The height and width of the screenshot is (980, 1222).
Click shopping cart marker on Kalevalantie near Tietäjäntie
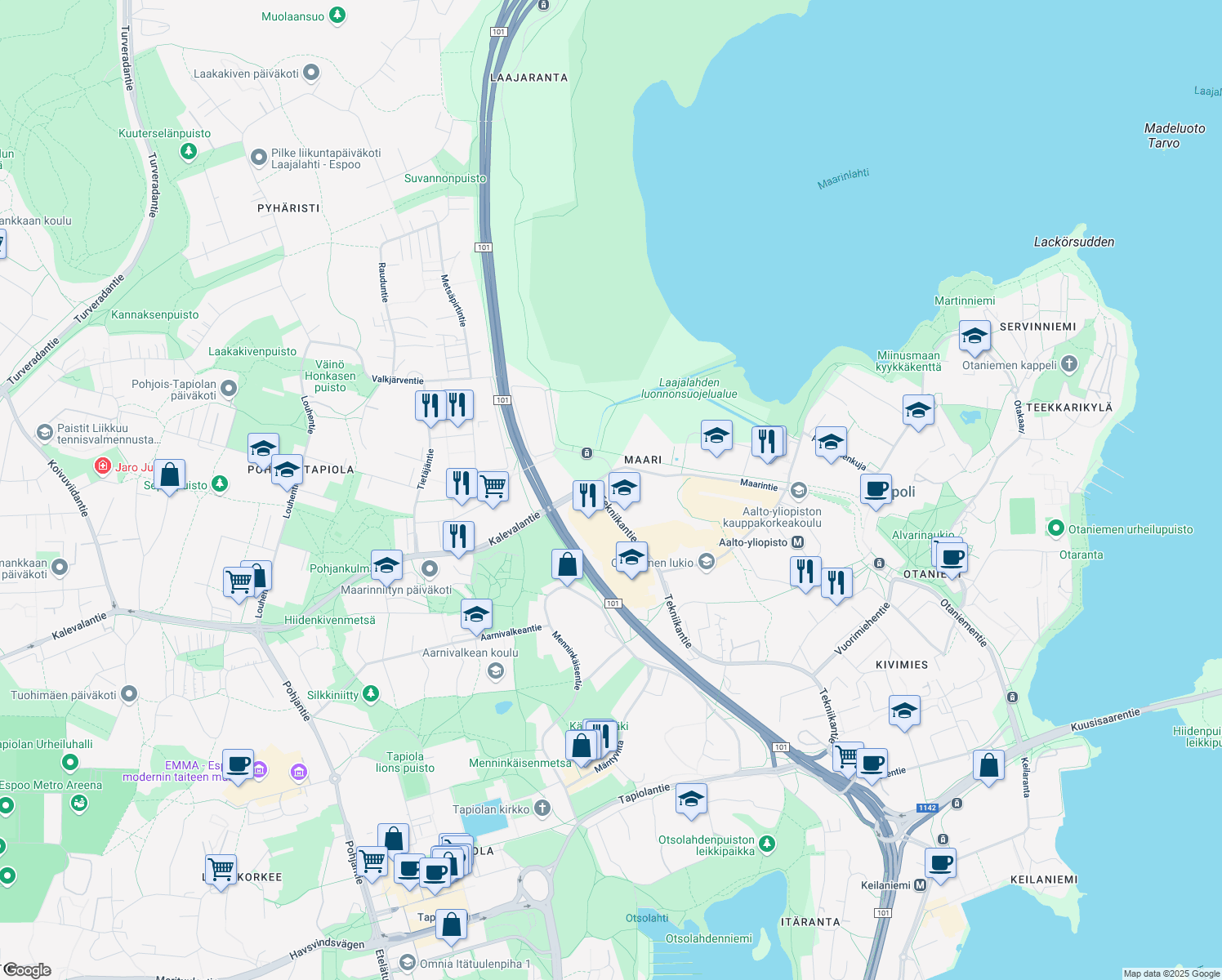pyautogui.click(x=493, y=488)
